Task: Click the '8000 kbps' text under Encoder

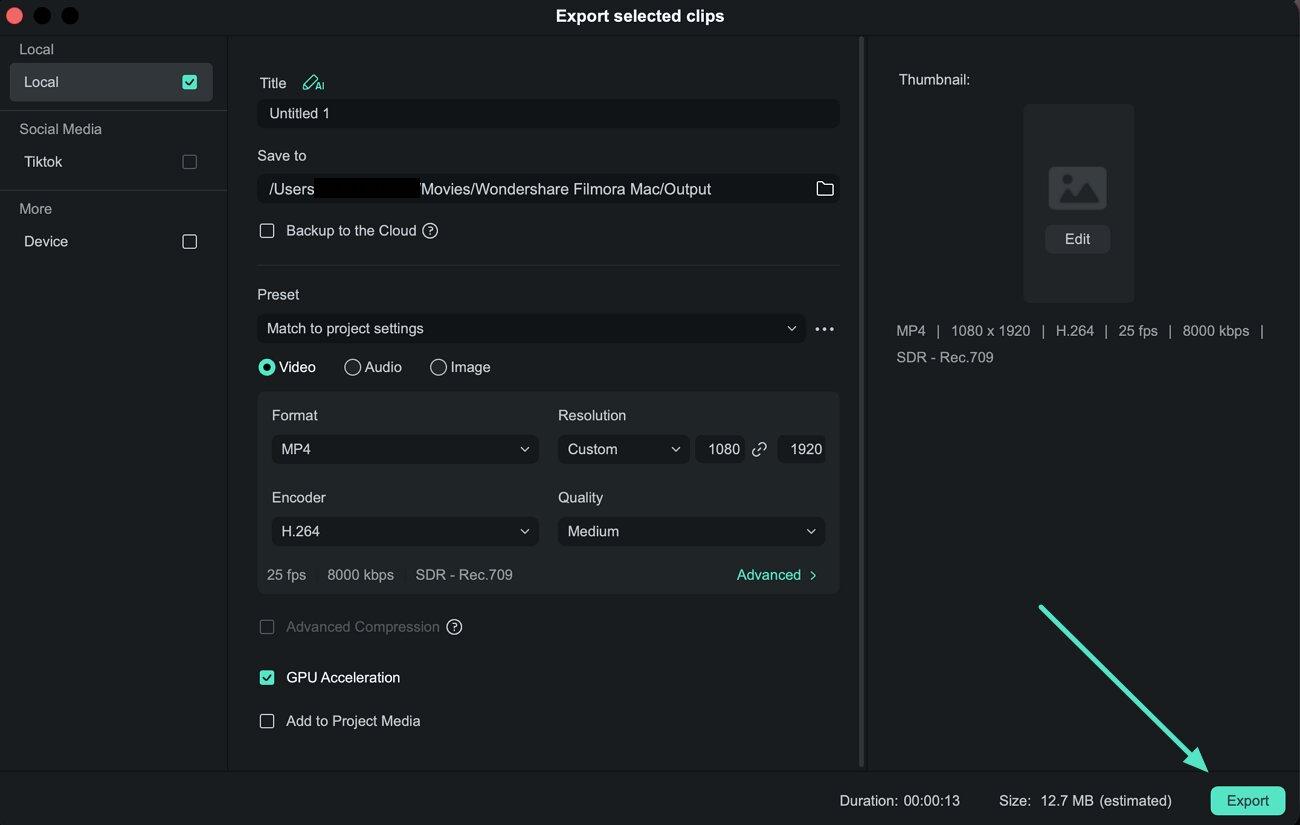Action: (360, 575)
